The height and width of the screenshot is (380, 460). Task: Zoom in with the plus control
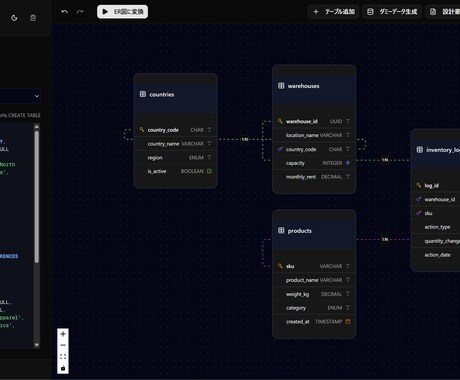pyautogui.click(x=63, y=334)
